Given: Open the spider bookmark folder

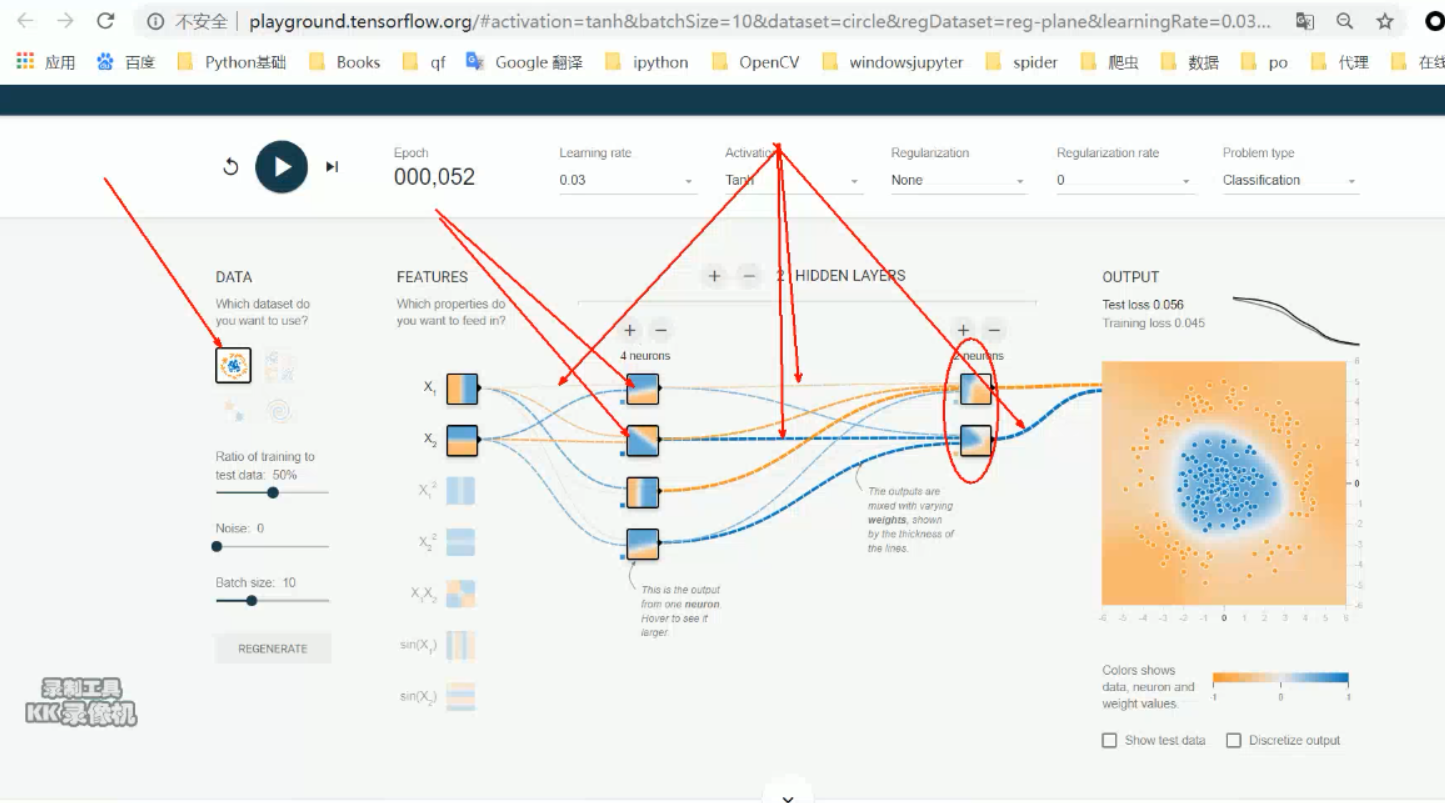Looking at the screenshot, I should (x=1021, y=62).
